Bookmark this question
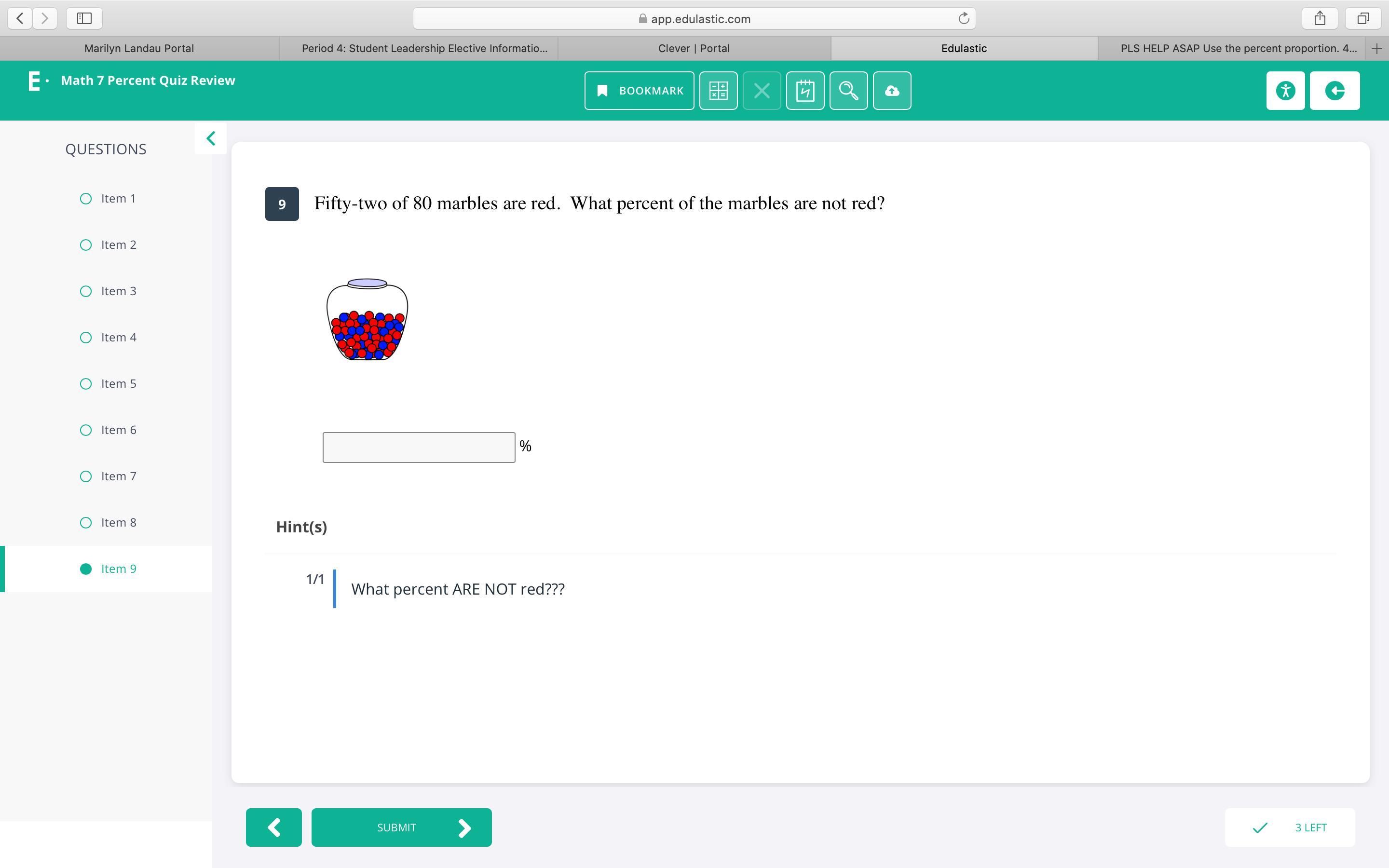1389x868 pixels. pos(639,91)
